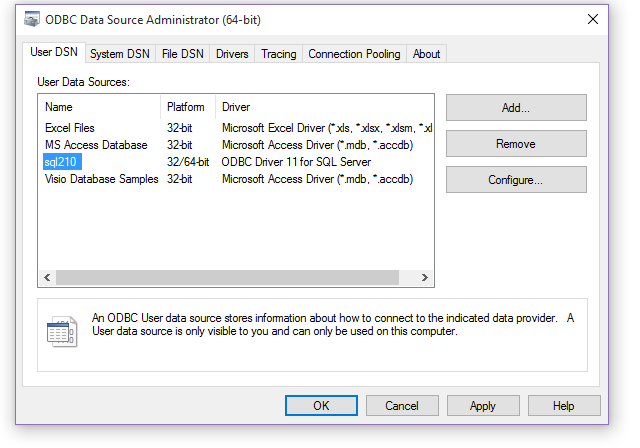Confirm with the OK button
Image resolution: width=640 pixels, height=448 pixels.
[x=321, y=406]
